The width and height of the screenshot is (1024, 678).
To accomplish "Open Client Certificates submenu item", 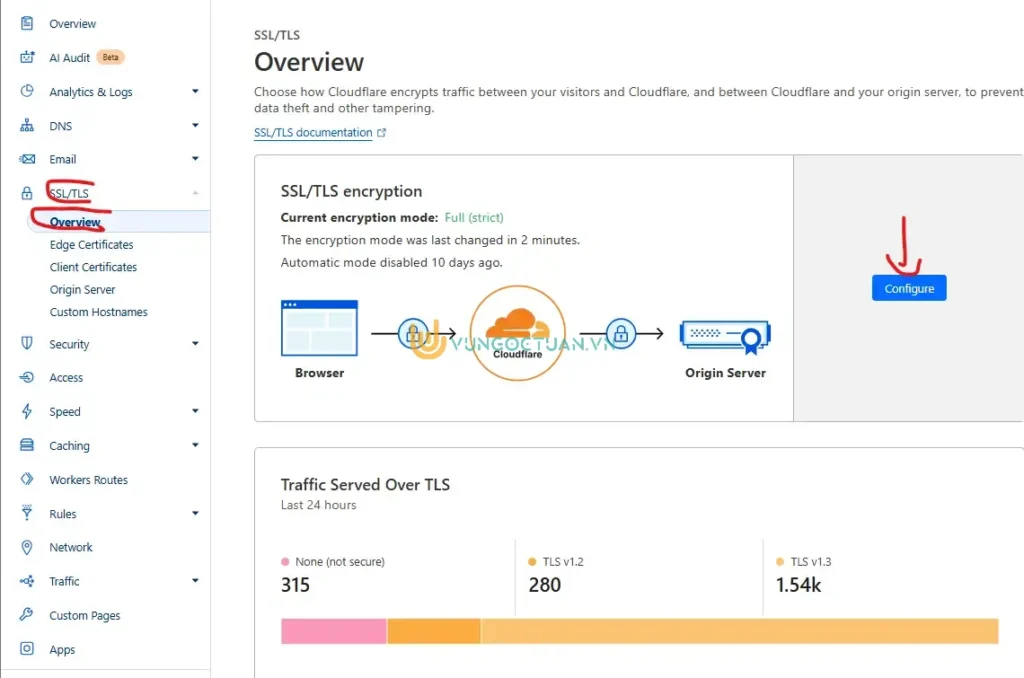I will tap(93, 267).
